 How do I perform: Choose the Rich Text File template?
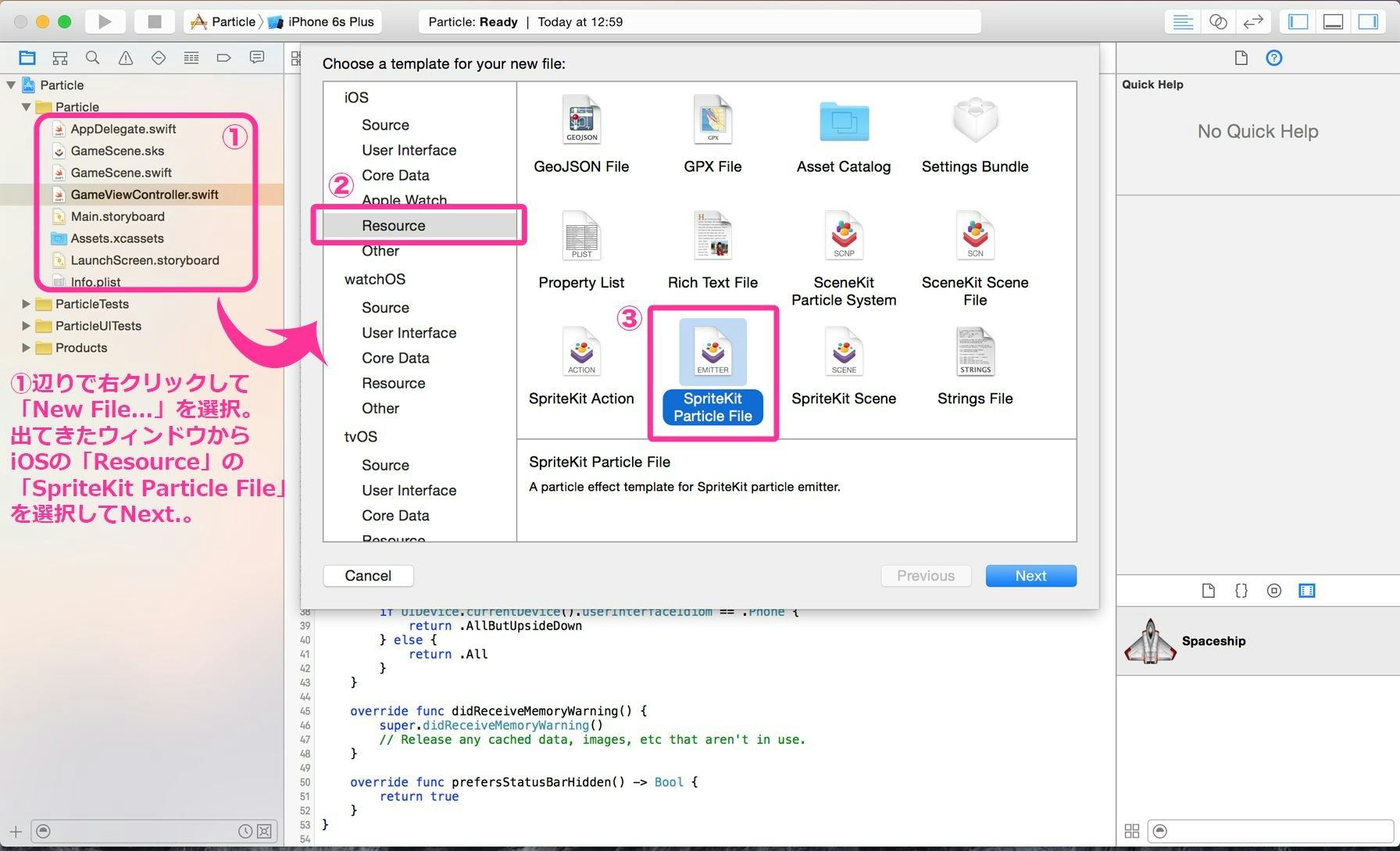(x=712, y=250)
